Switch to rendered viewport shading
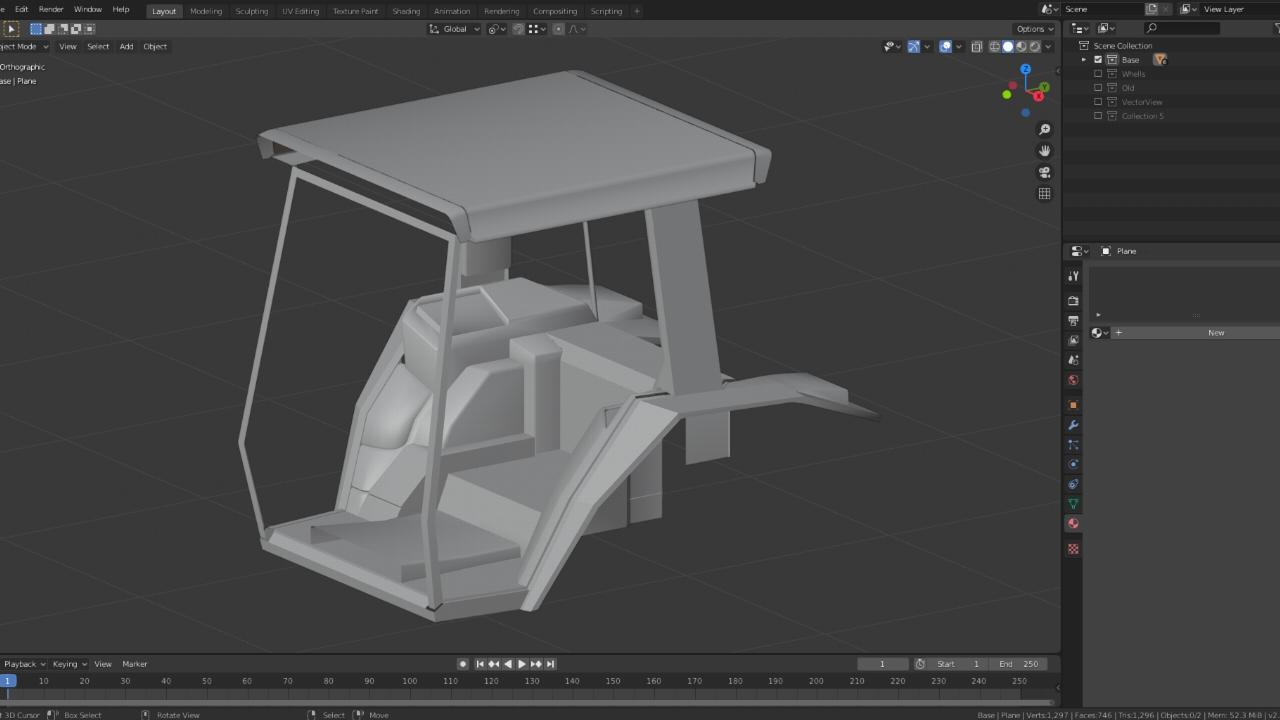Screen dimensions: 1280x720 tap(1034, 46)
